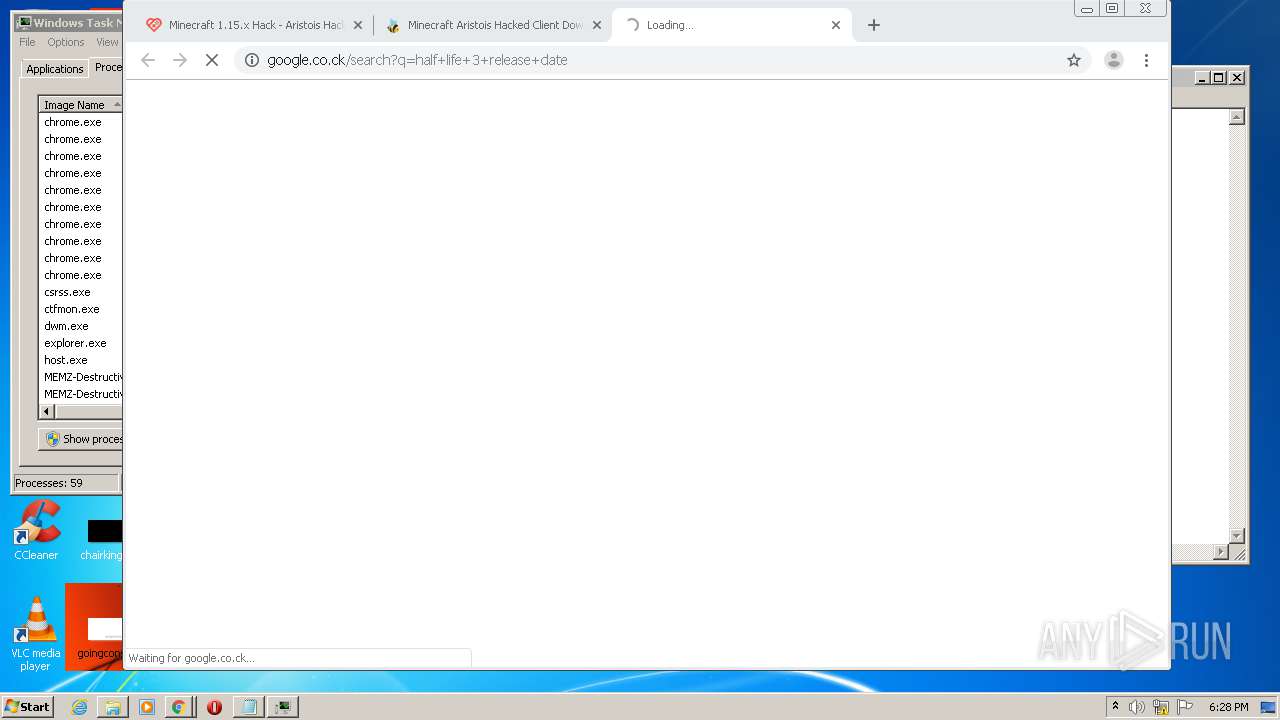
Task: Click Task Manager taskbar button
Action: pyautogui.click(x=283, y=707)
